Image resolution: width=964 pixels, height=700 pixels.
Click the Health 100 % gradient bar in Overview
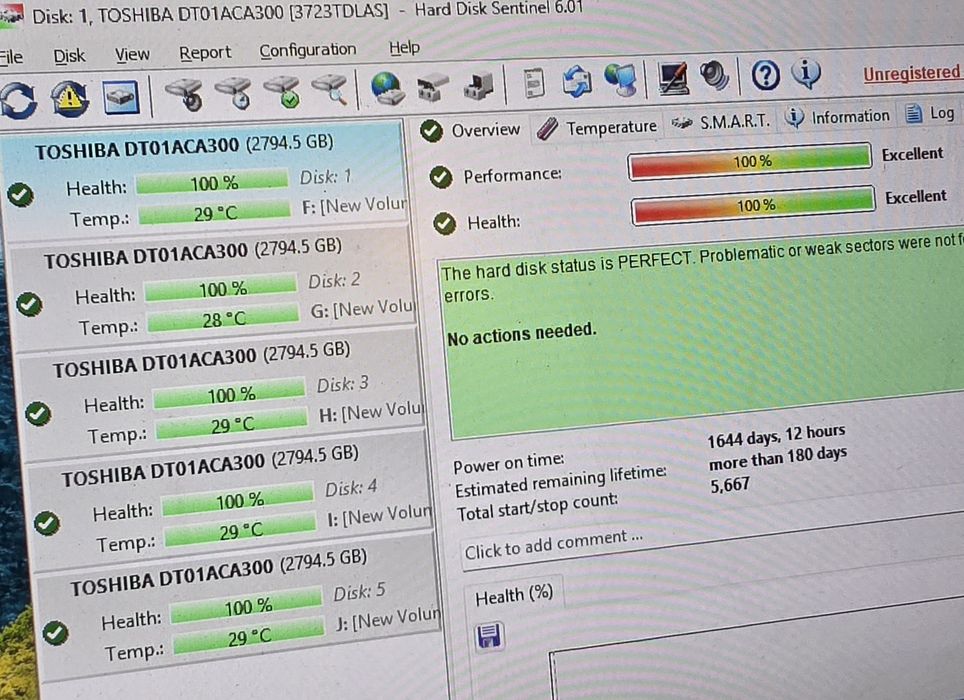[x=754, y=205]
